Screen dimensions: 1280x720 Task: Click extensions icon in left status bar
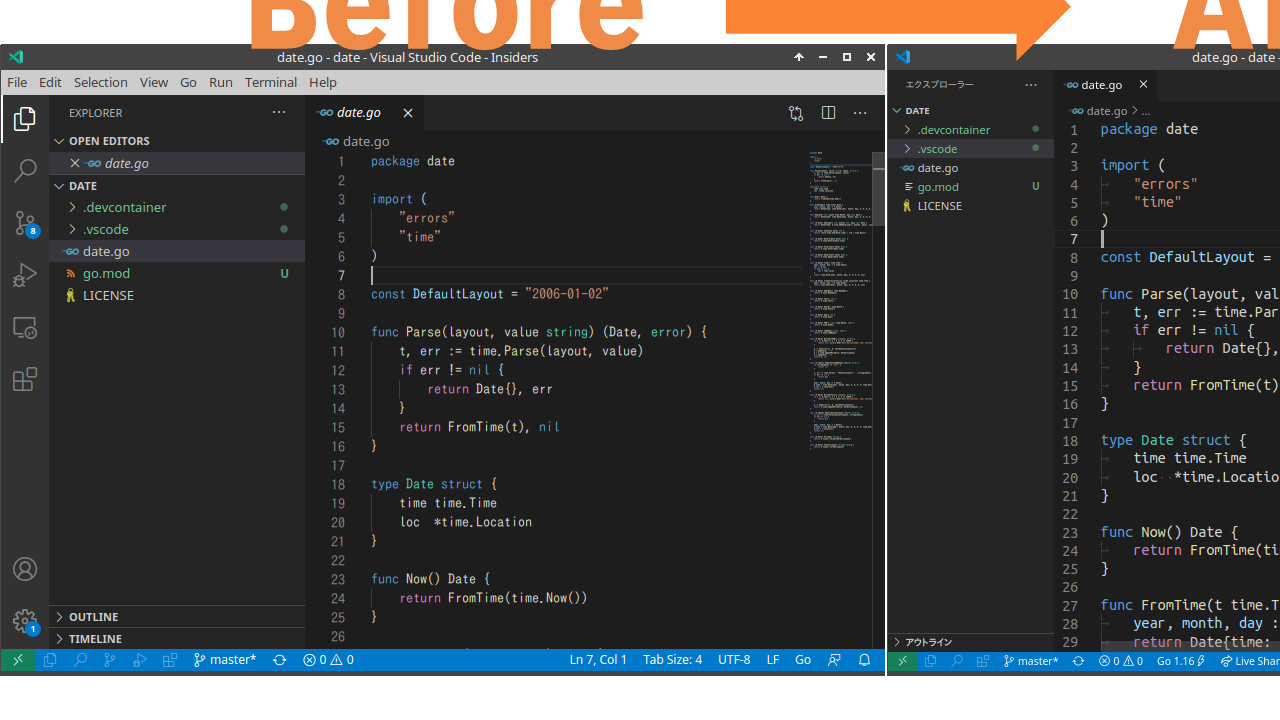pyautogui.click(x=170, y=660)
